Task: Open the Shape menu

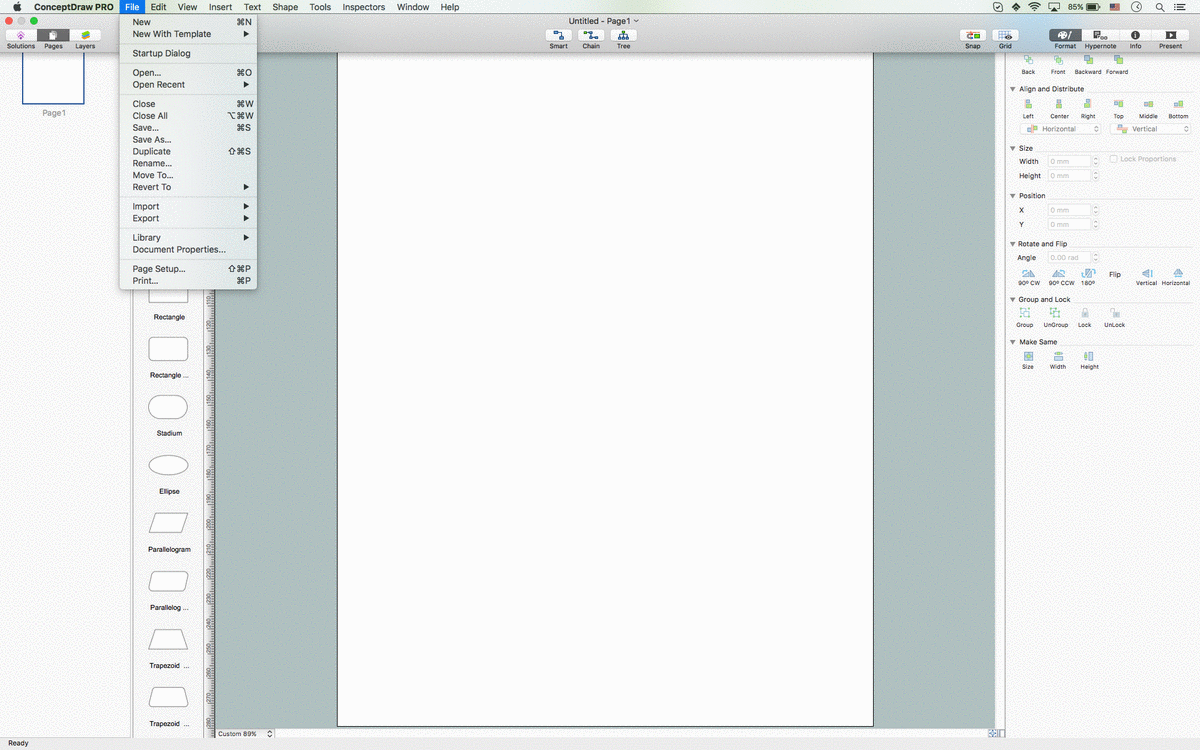Action: click(285, 7)
